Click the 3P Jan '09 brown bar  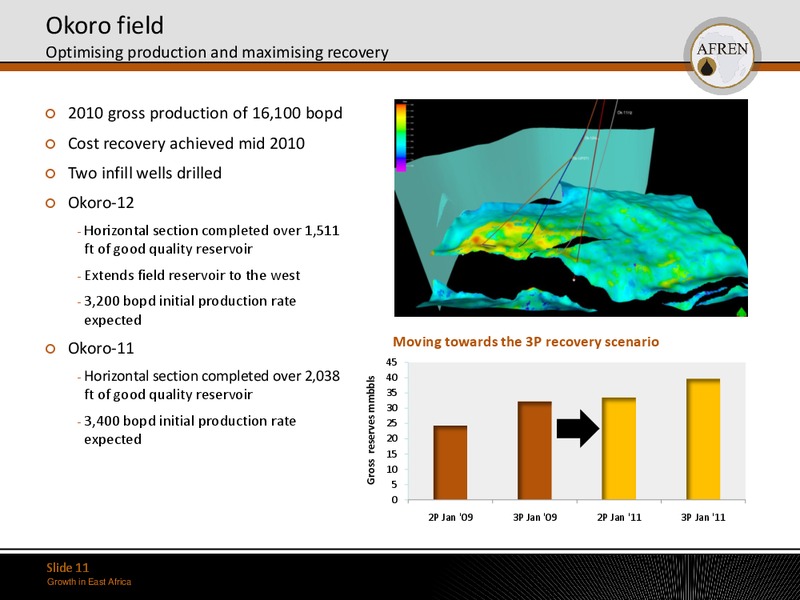[x=535, y=451]
